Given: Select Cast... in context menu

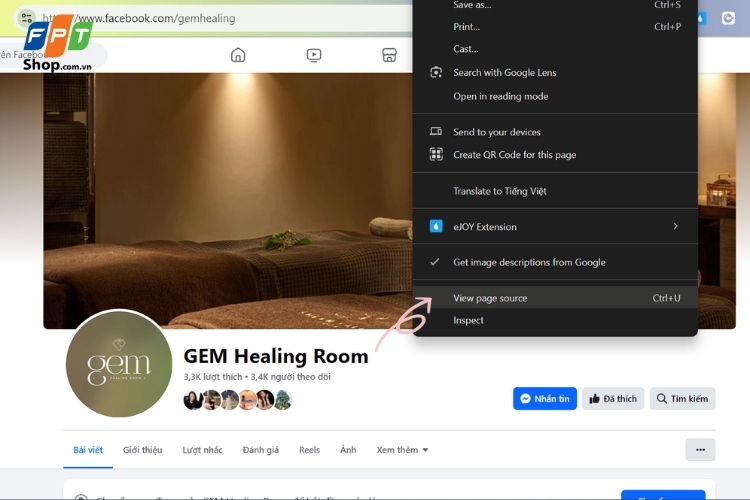Looking at the screenshot, I should pos(555,49).
